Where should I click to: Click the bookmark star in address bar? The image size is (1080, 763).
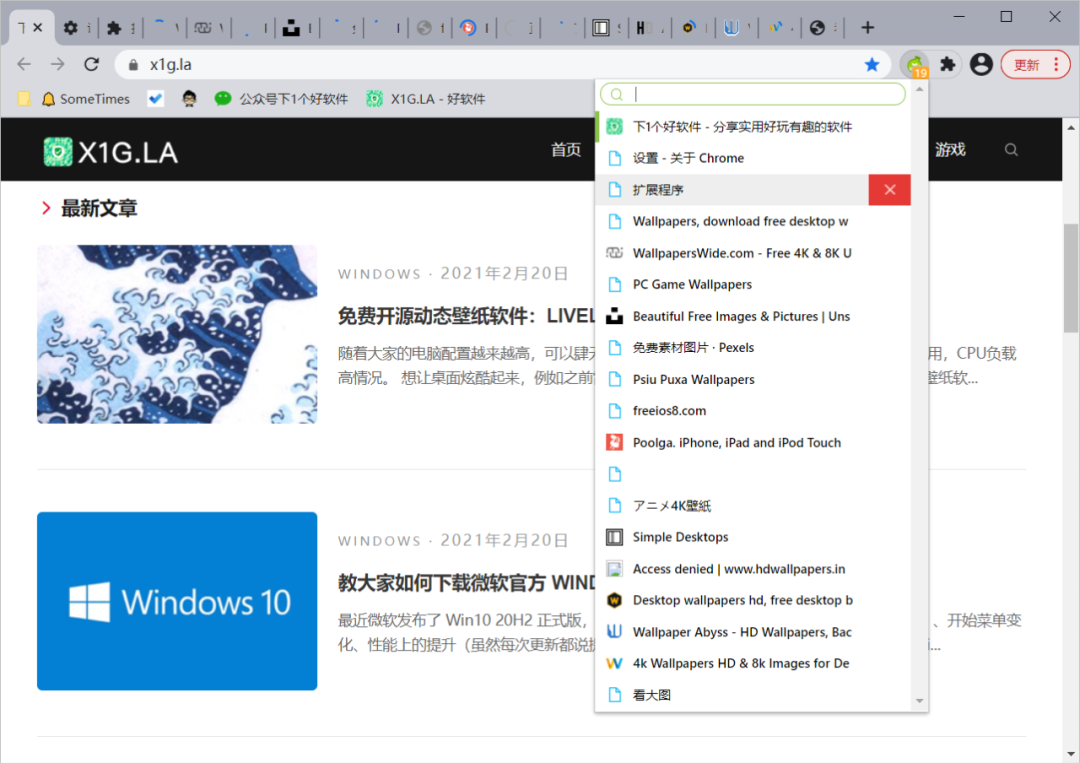click(872, 64)
